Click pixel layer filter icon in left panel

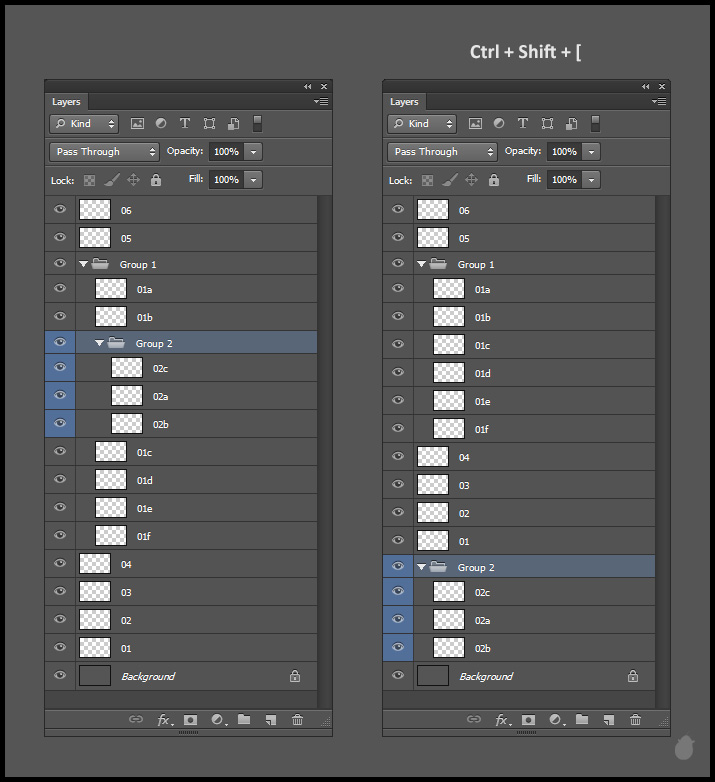(137, 124)
